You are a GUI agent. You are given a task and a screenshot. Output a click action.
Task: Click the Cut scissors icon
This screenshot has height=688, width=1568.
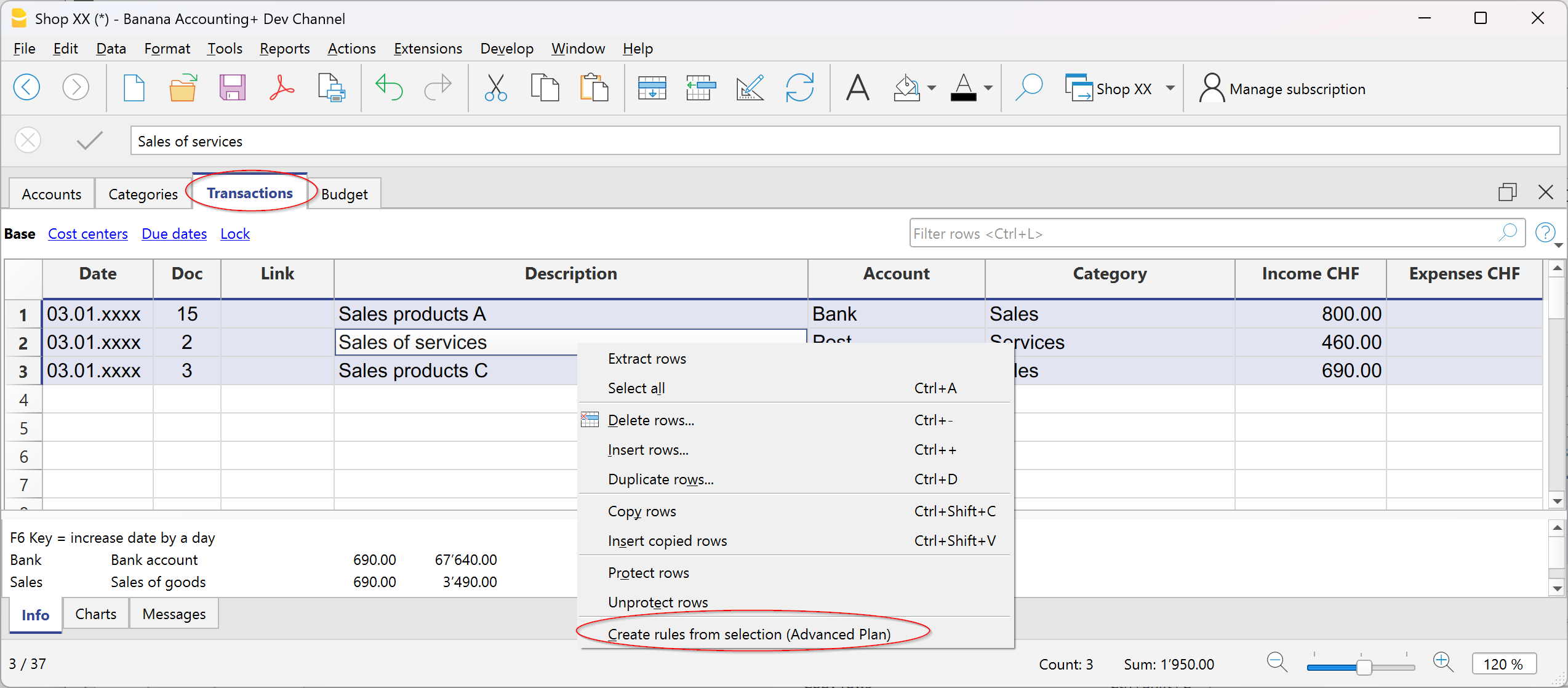point(495,88)
